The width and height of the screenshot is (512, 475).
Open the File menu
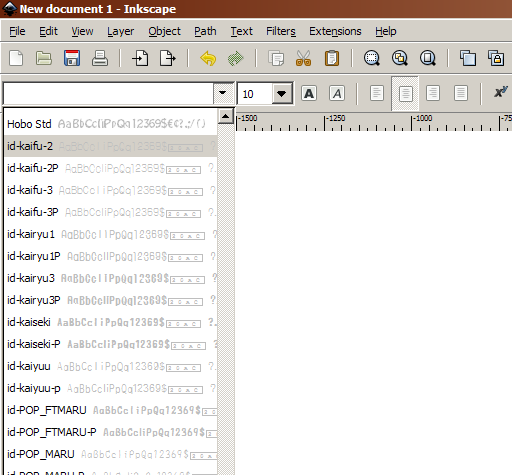pos(17,31)
